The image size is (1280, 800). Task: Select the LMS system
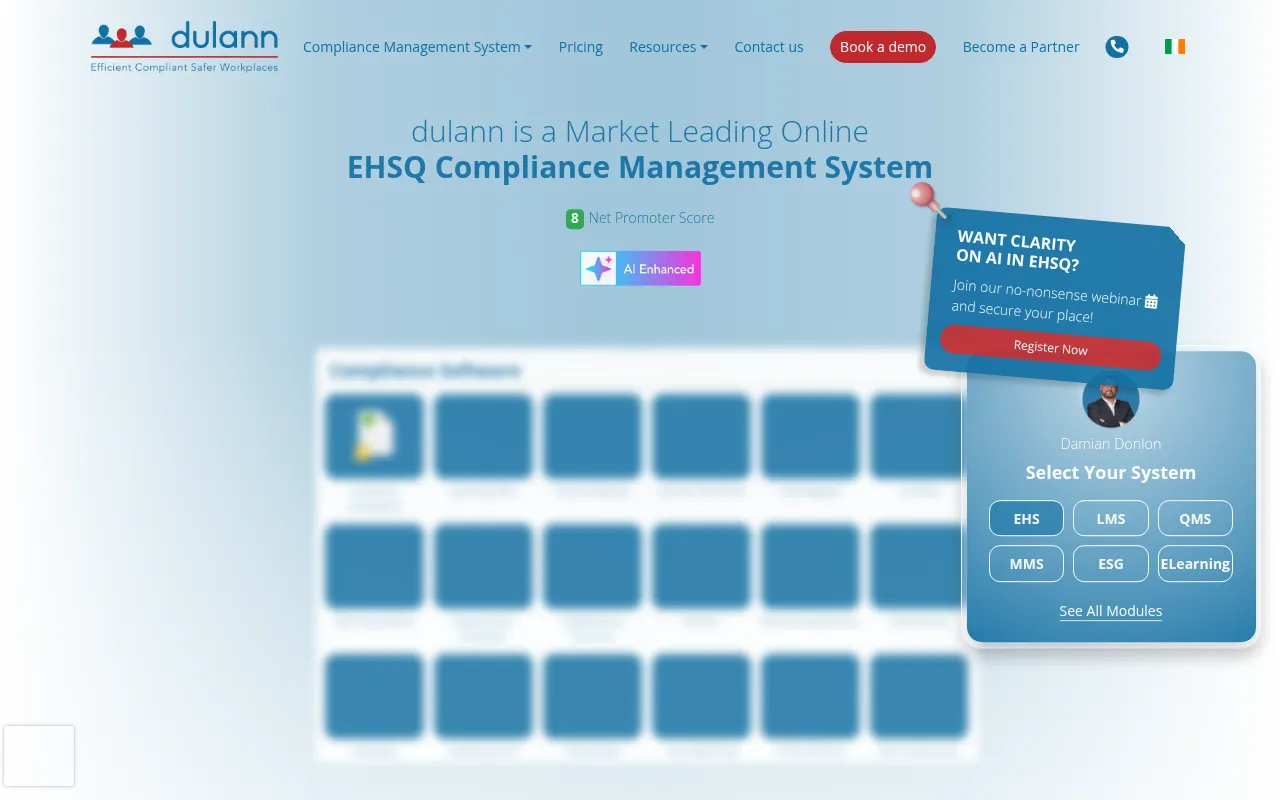(1111, 519)
